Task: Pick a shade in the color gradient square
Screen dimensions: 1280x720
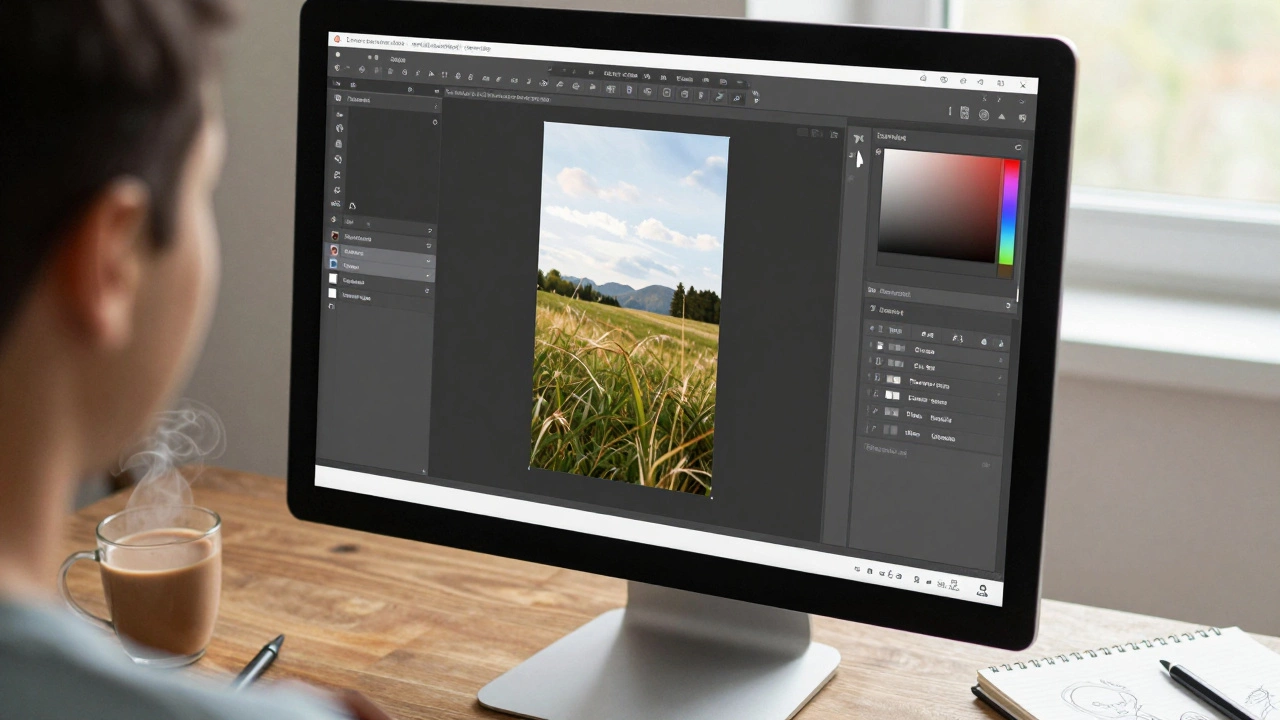Action: point(940,205)
